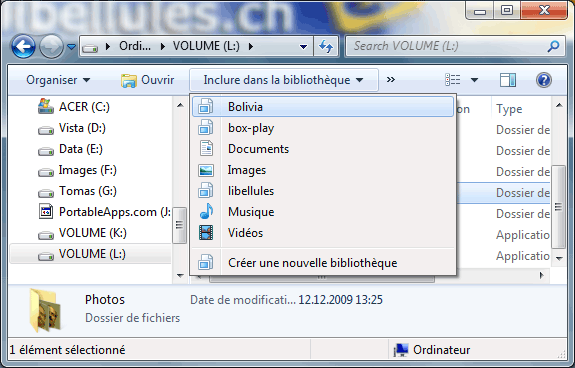The image size is (575, 368).
Task: Choose Vidéos library entry
Action: [x=323, y=233]
